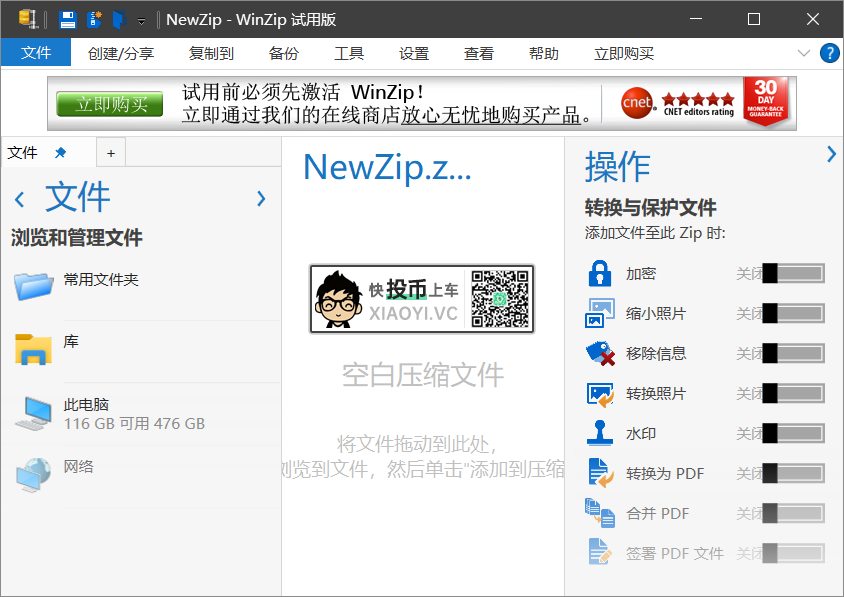The height and width of the screenshot is (597, 844).
Task: Open the 备份 tab
Action: tap(284, 53)
